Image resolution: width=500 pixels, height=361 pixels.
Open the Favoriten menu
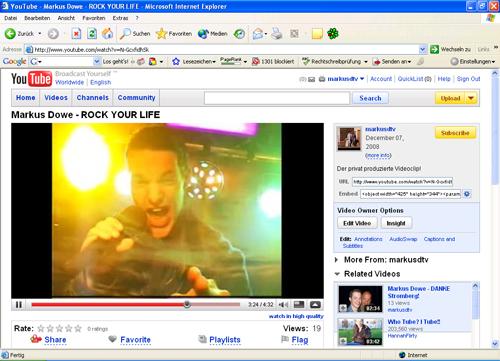tap(94, 18)
